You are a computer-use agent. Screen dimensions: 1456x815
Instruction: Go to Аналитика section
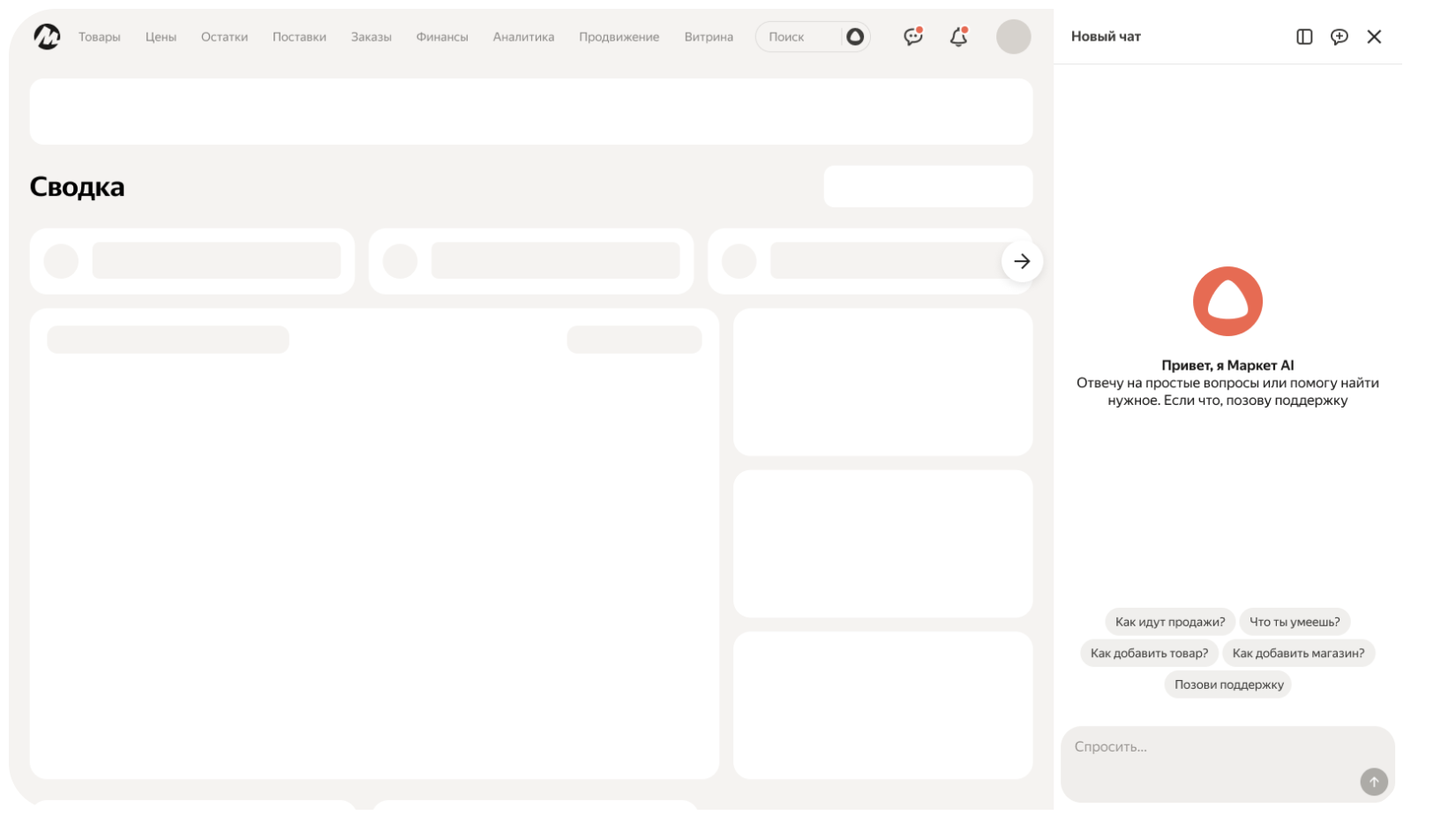523,37
